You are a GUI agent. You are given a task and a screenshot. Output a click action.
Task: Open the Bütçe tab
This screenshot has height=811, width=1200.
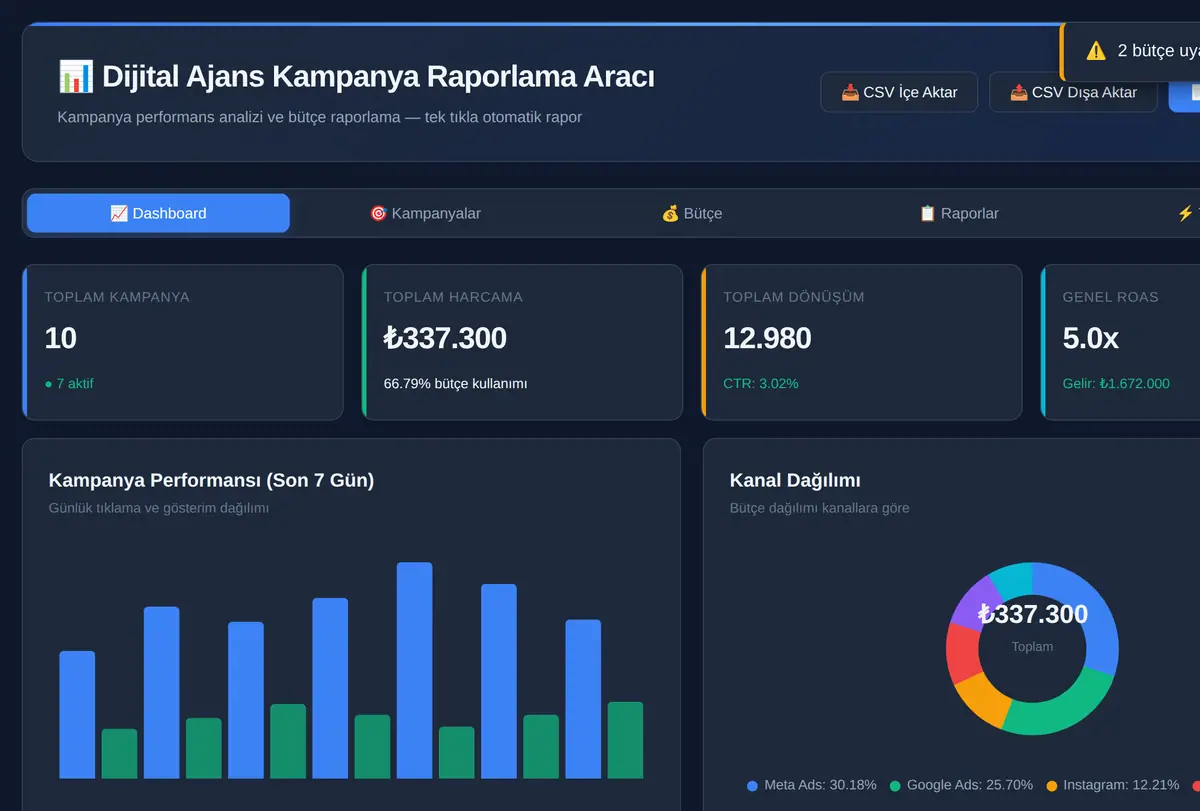692,213
